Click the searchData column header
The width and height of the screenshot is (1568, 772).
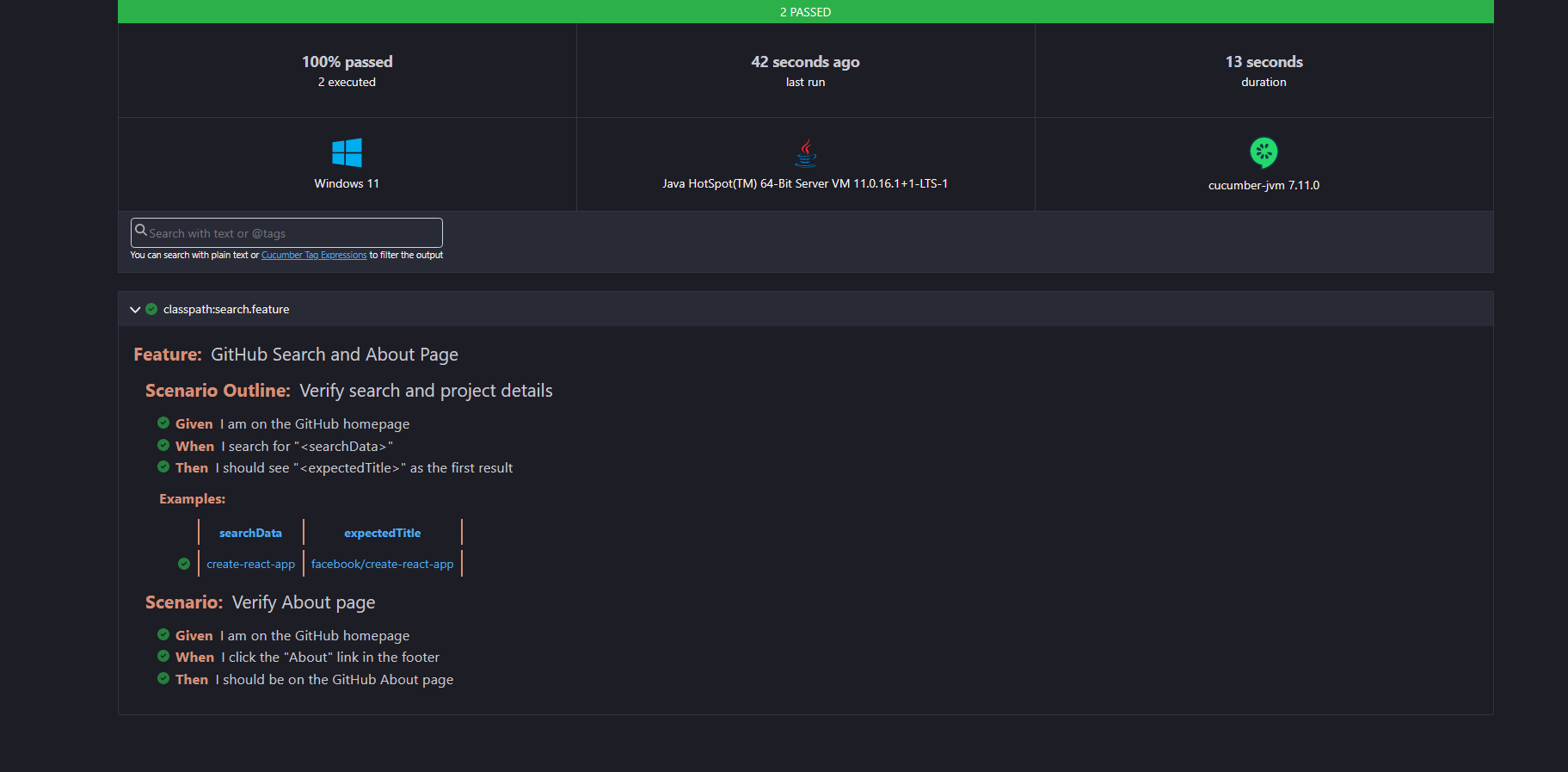[250, 534]
